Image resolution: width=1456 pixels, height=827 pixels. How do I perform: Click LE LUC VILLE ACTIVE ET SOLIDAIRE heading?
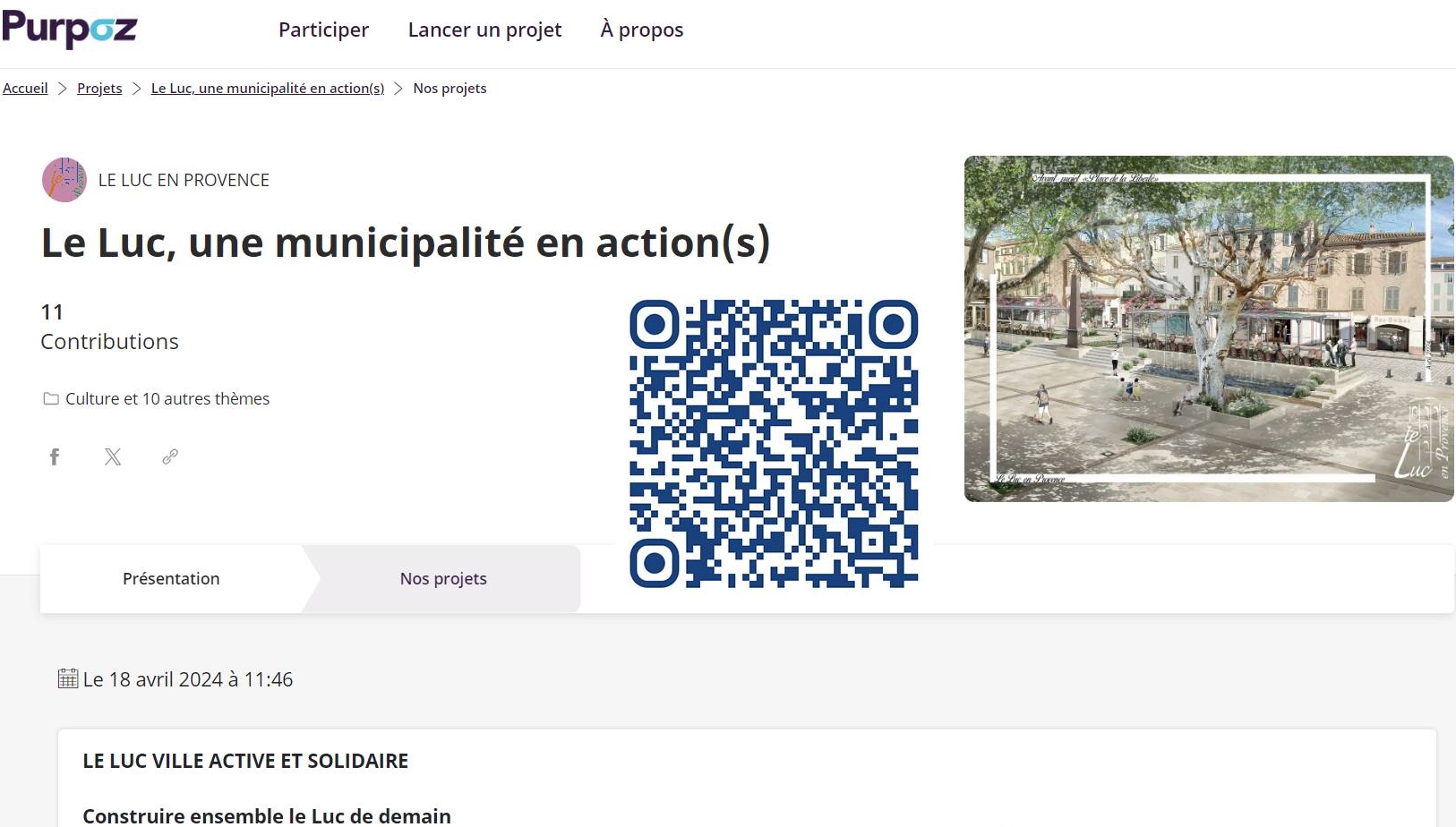tap(245, 761)
